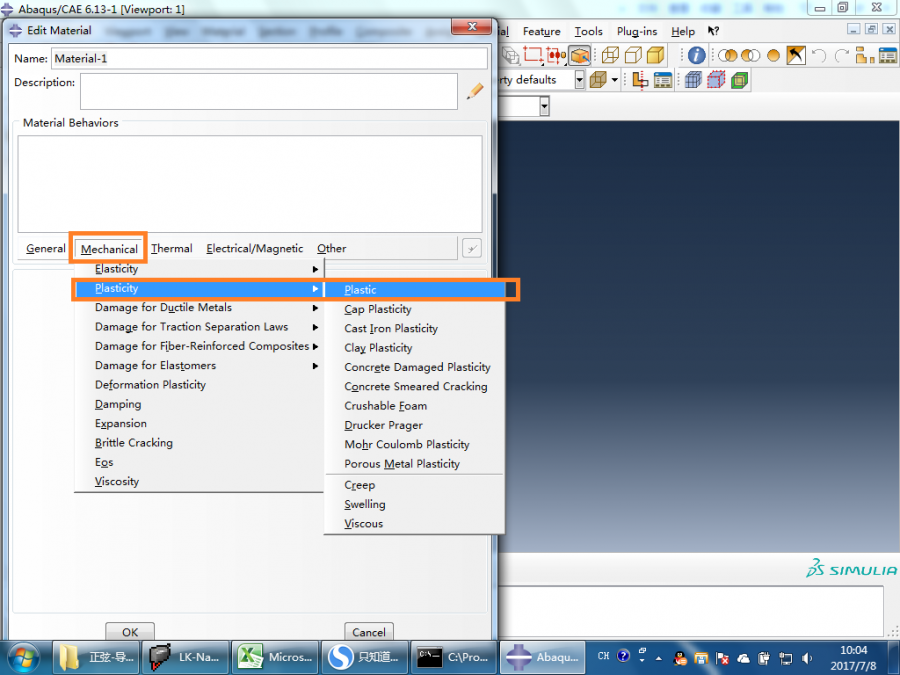Image resolution: width=900 pixels, height=675 pixels.
Task: Select Porous Metal Plasticity option
Action: coord(415,464)
